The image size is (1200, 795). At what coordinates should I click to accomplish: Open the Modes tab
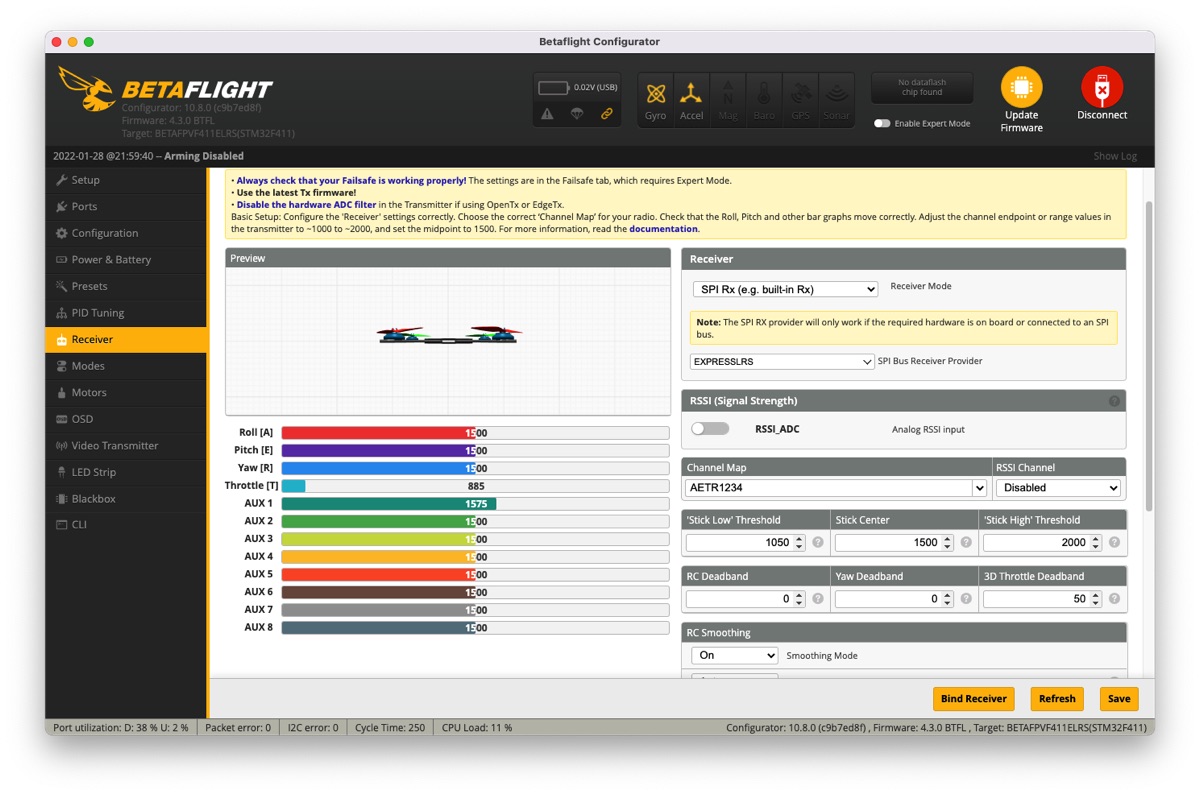[x=126, y=366]
